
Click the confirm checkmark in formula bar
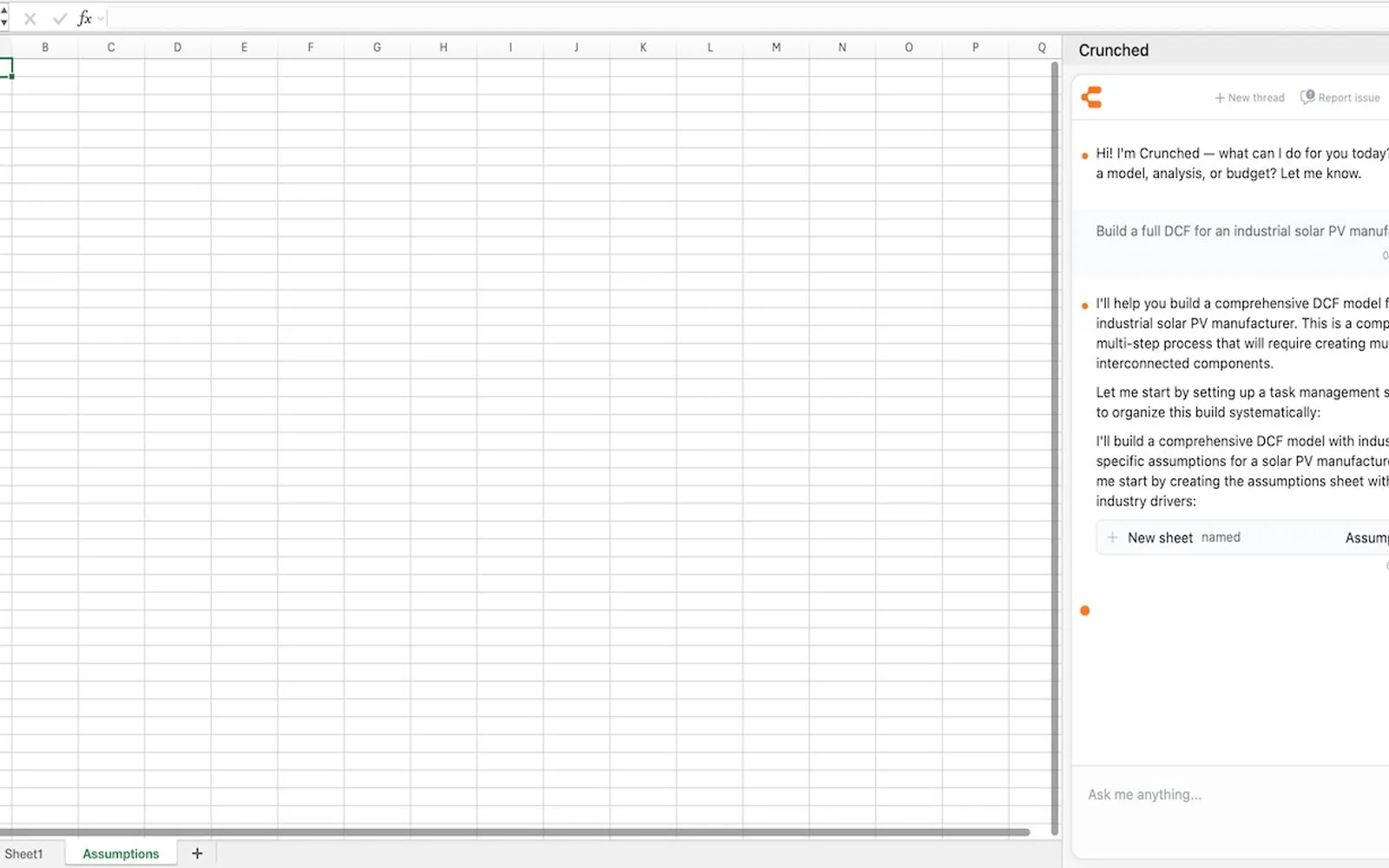pyautogui.click(x=59, y=18)
